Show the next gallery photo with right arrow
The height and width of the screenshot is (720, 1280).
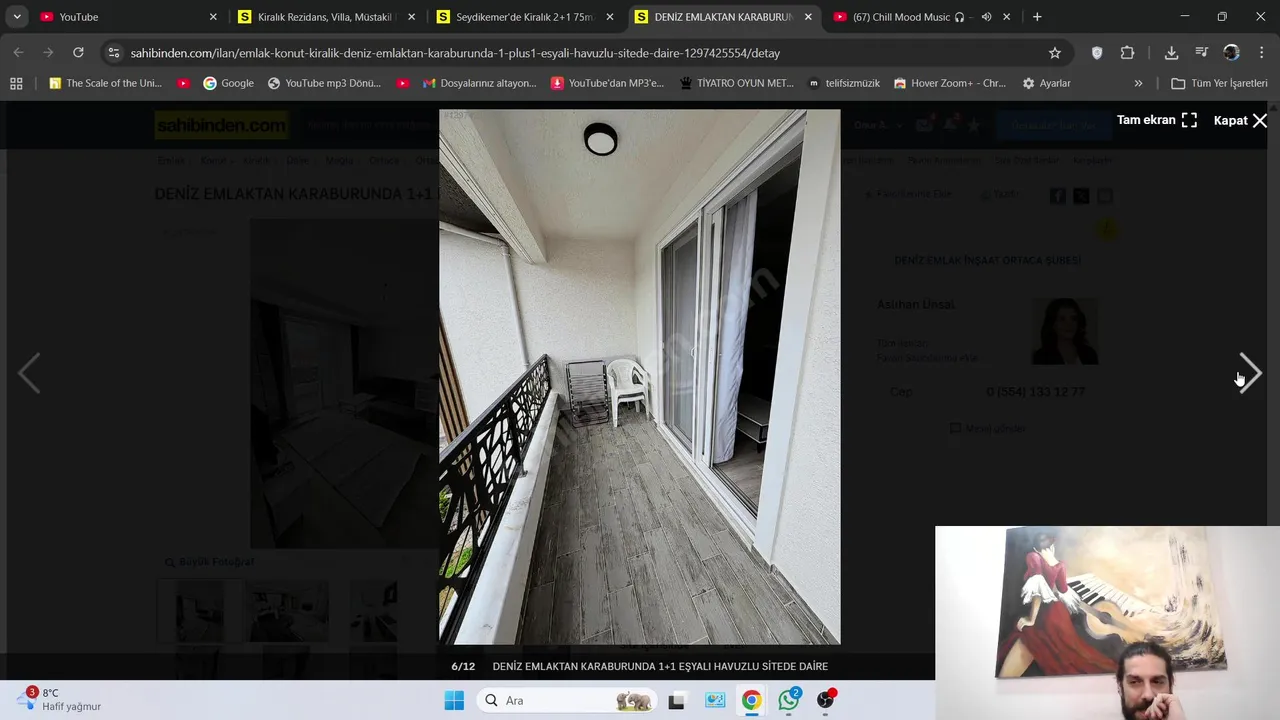click(1250, 373)
